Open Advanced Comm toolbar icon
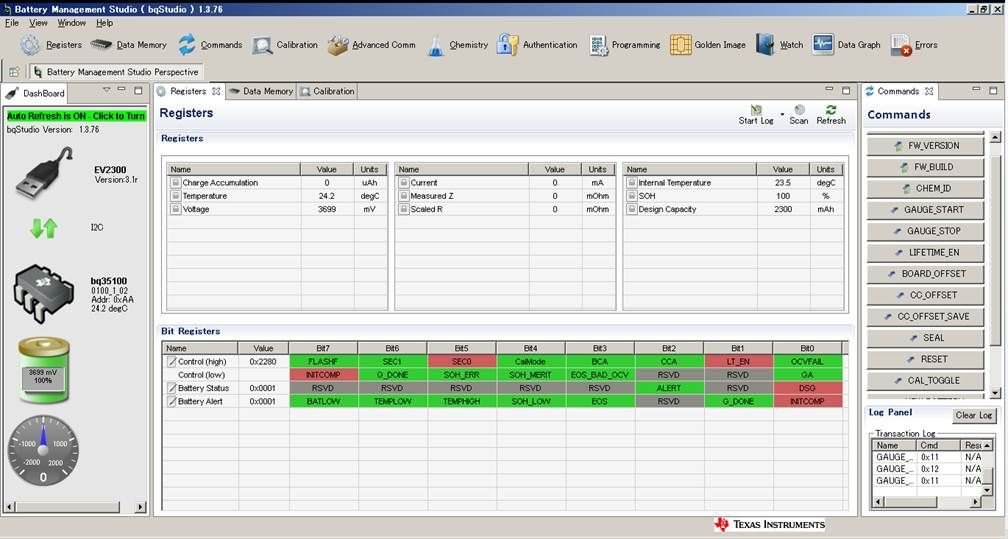Screen dimensions: 1008x539 338,45
